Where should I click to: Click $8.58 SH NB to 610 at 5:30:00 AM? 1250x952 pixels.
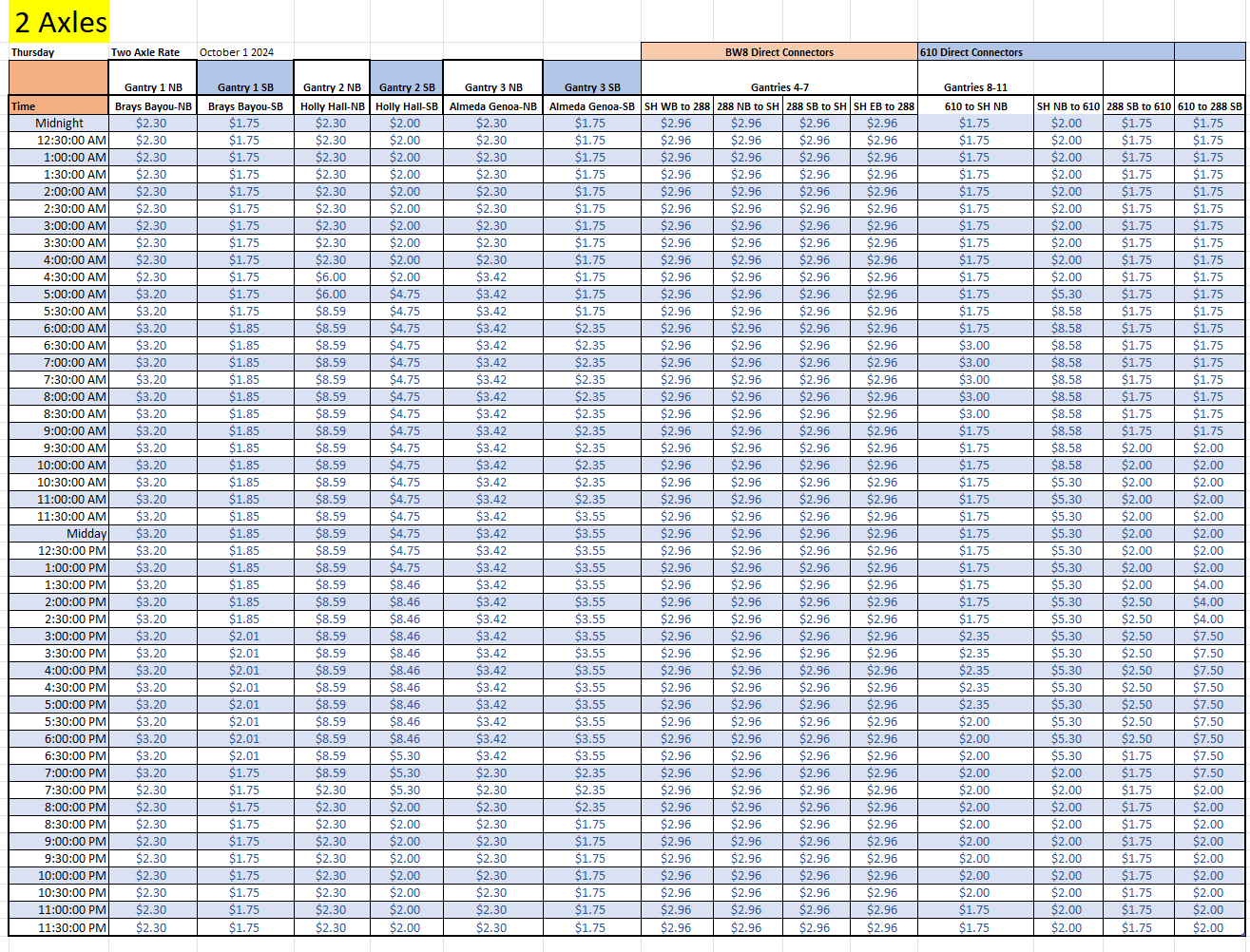pos(1067,312)
